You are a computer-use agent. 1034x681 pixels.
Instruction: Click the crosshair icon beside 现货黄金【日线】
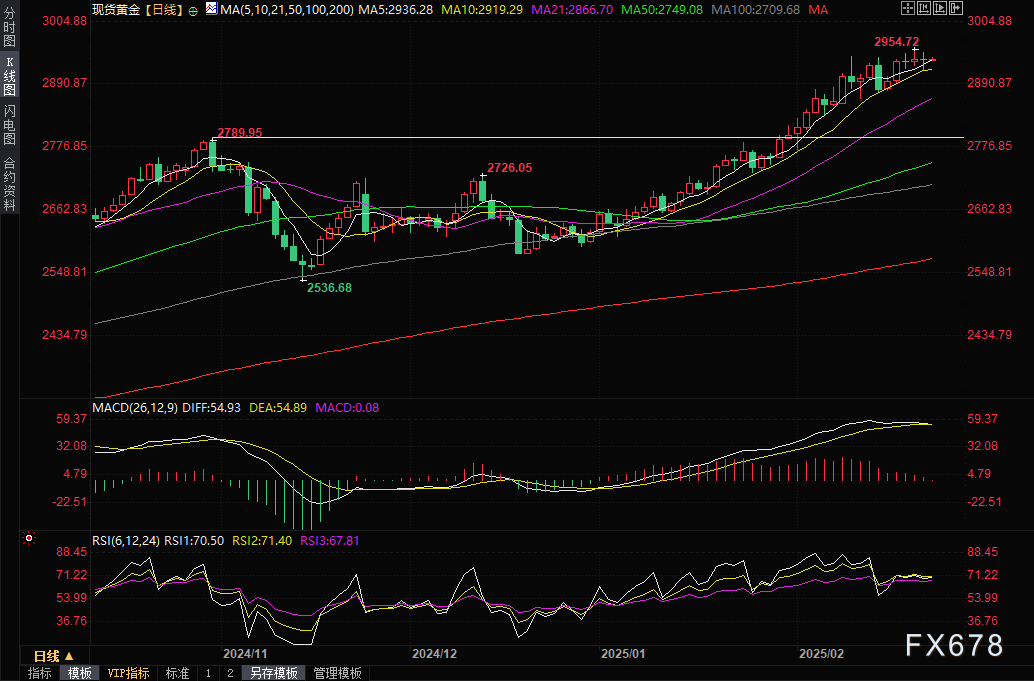tap(196, 9)
